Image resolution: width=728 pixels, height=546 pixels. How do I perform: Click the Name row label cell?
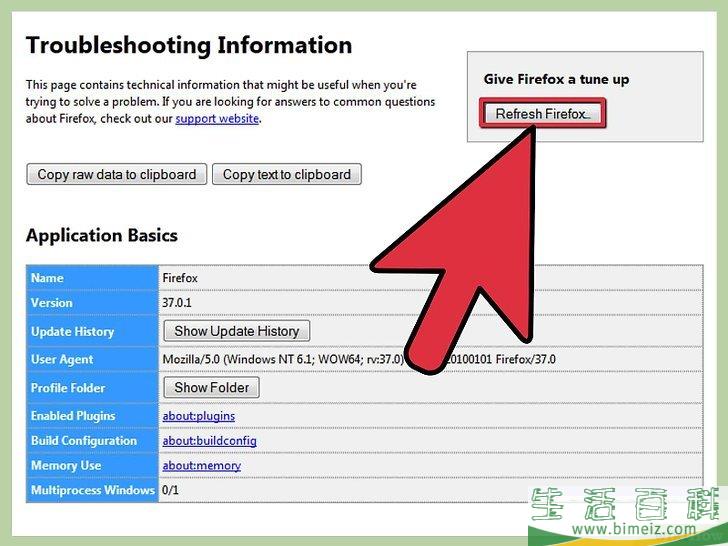pos(92,278)
